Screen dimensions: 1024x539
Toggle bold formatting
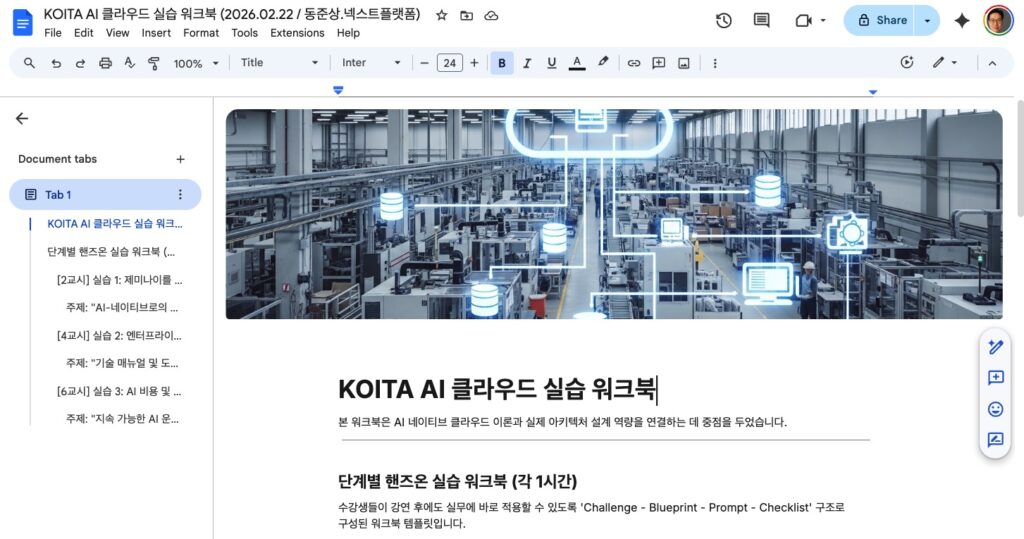tap(502, 63)
